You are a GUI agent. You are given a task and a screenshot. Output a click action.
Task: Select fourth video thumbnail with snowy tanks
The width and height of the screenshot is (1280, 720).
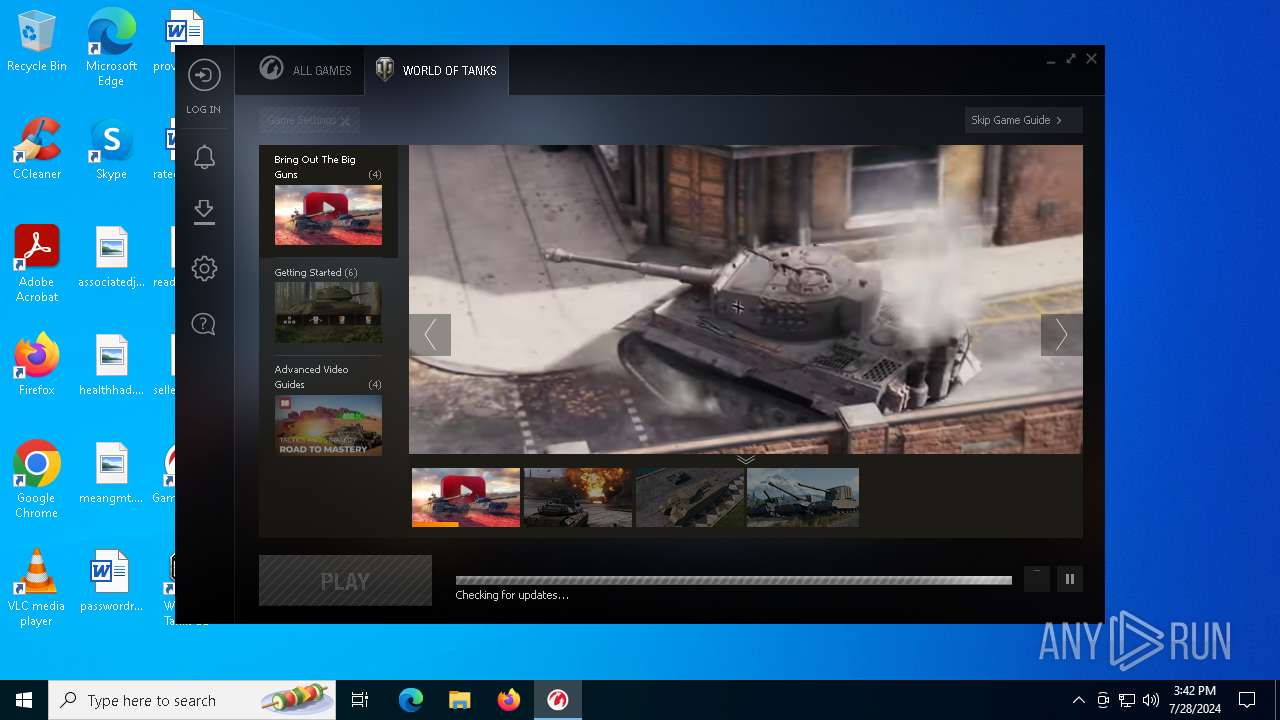[803, 497]
